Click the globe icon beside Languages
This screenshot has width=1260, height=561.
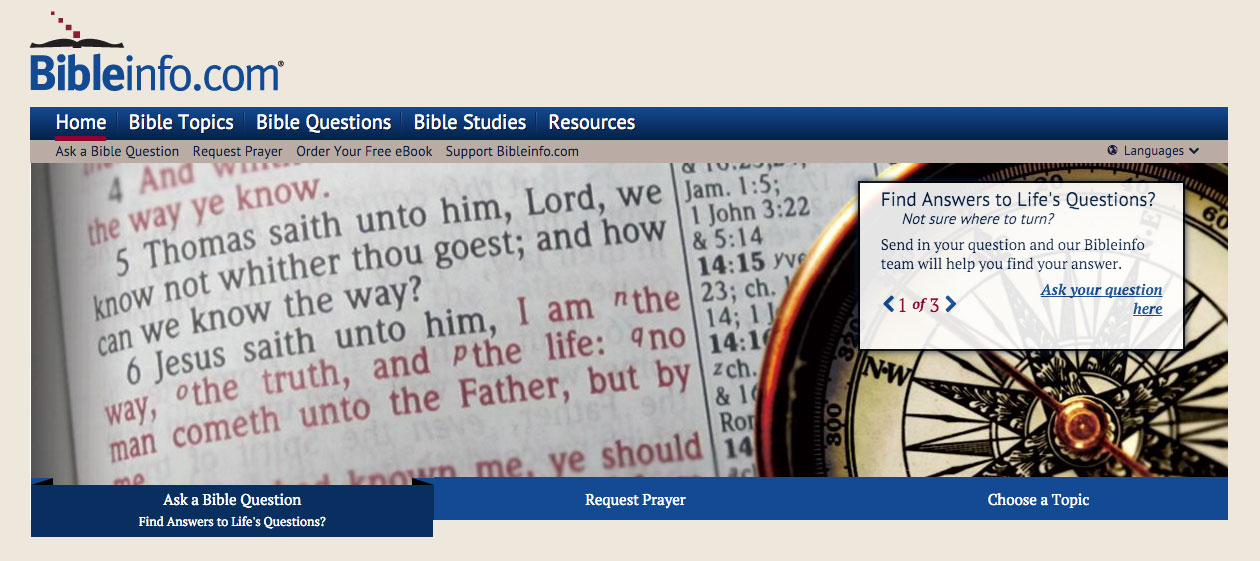[x=1113, y=151]
